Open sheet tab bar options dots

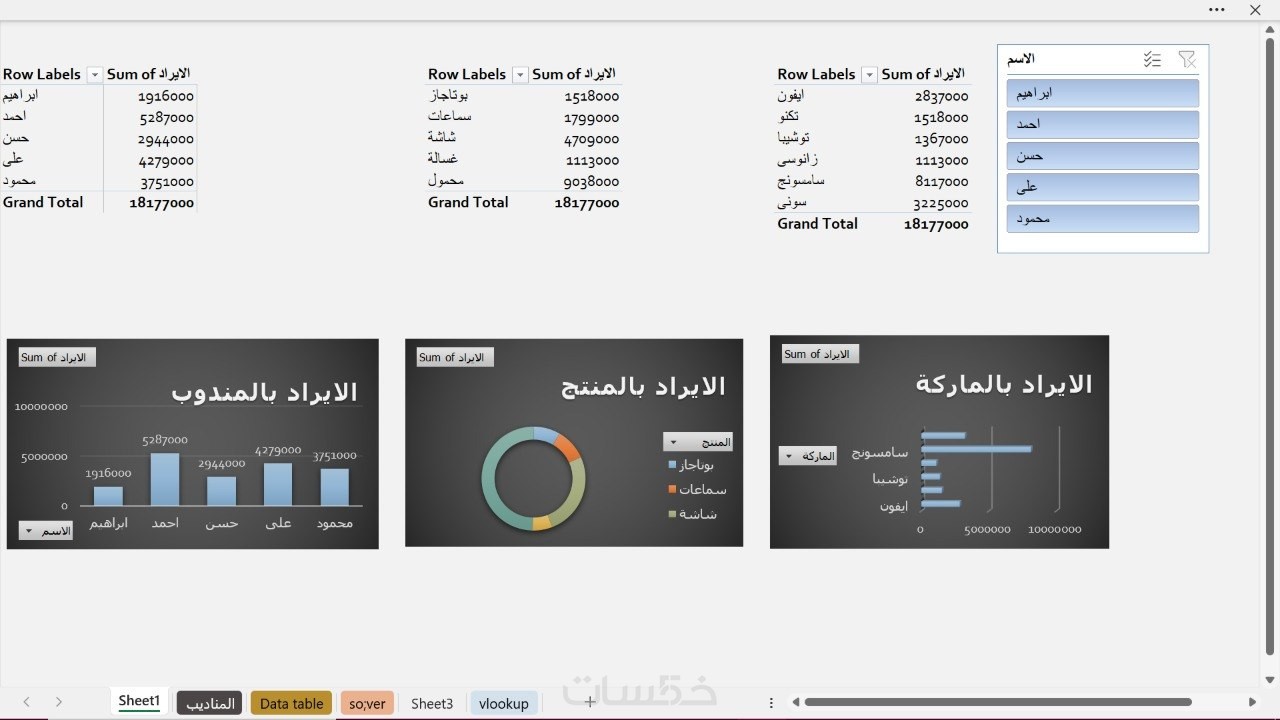(771, 703)
